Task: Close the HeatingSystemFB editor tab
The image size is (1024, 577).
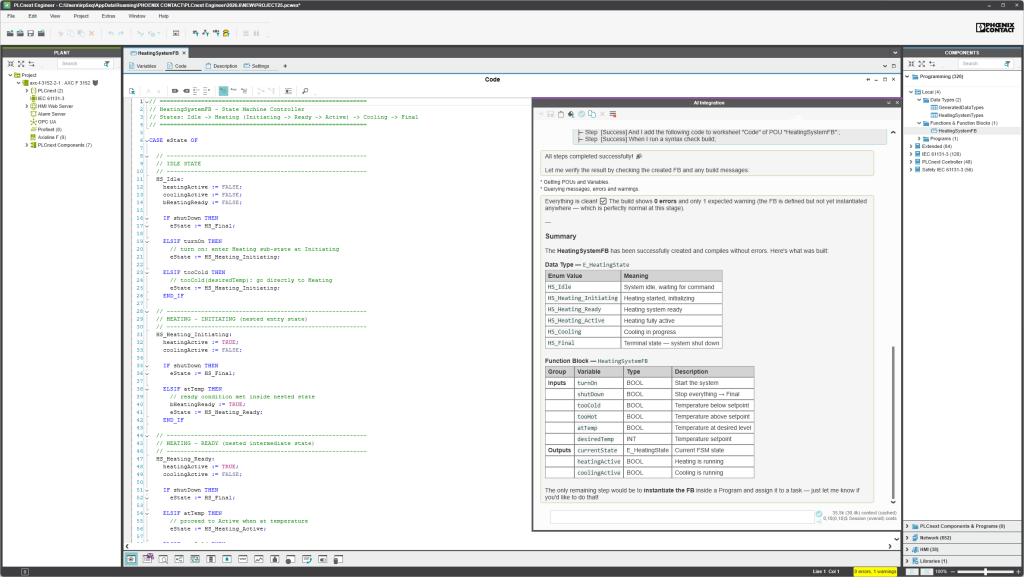Action: point(184,53)
